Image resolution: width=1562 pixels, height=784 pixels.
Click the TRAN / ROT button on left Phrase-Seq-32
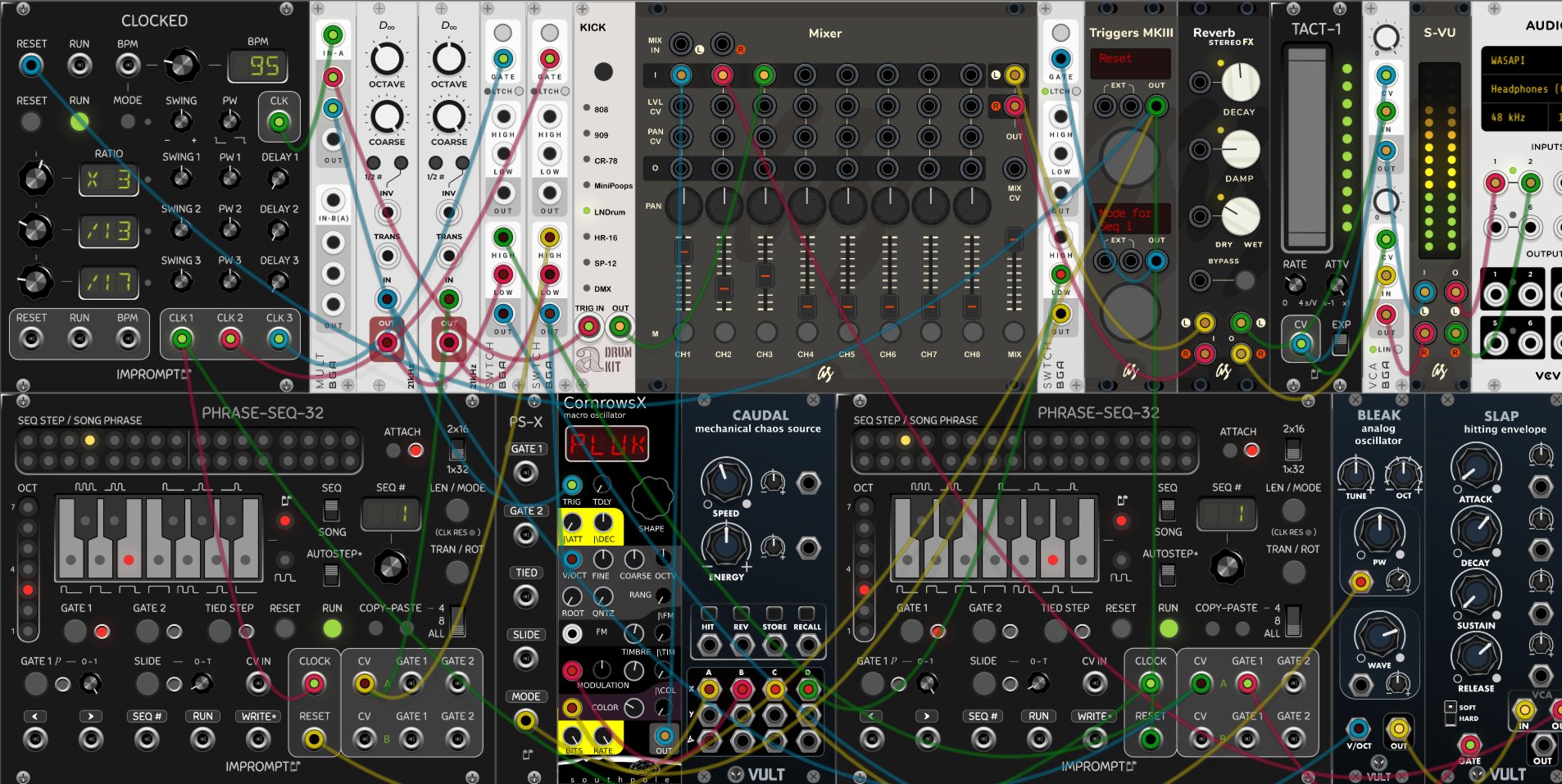(457, 571)
